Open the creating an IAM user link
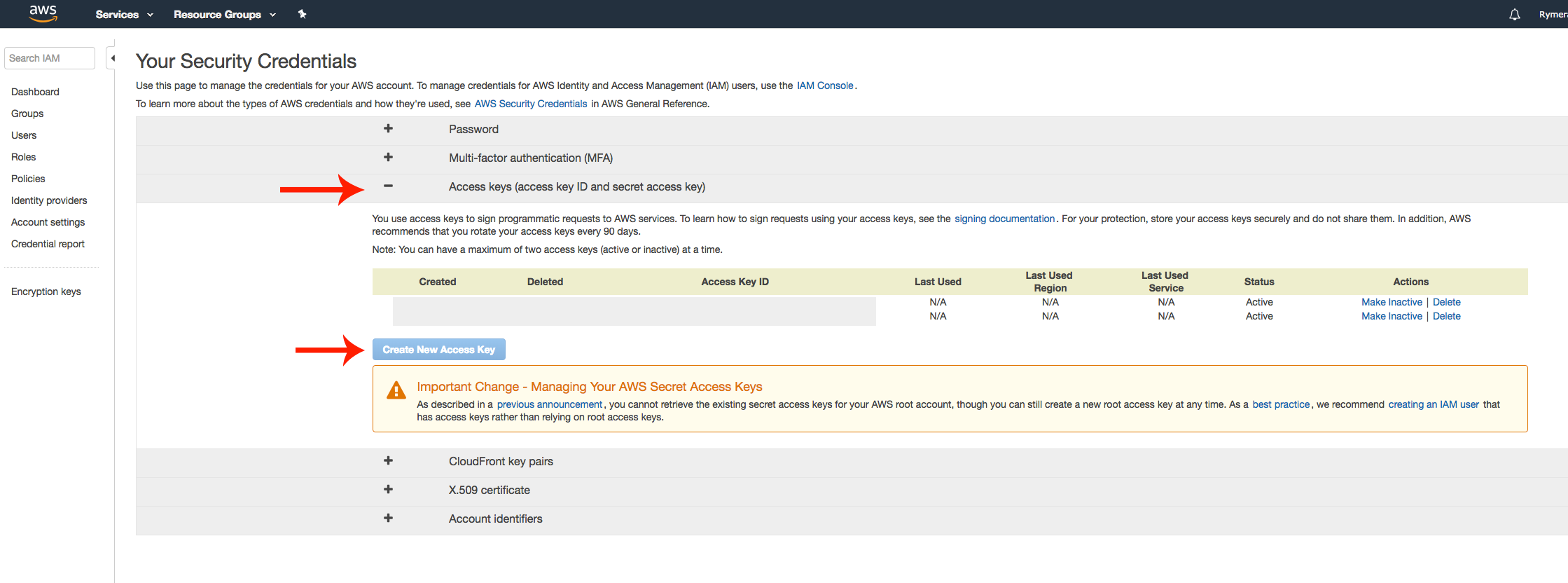The height and width of the screenshot is (583, 1568). coord(1434,404)
